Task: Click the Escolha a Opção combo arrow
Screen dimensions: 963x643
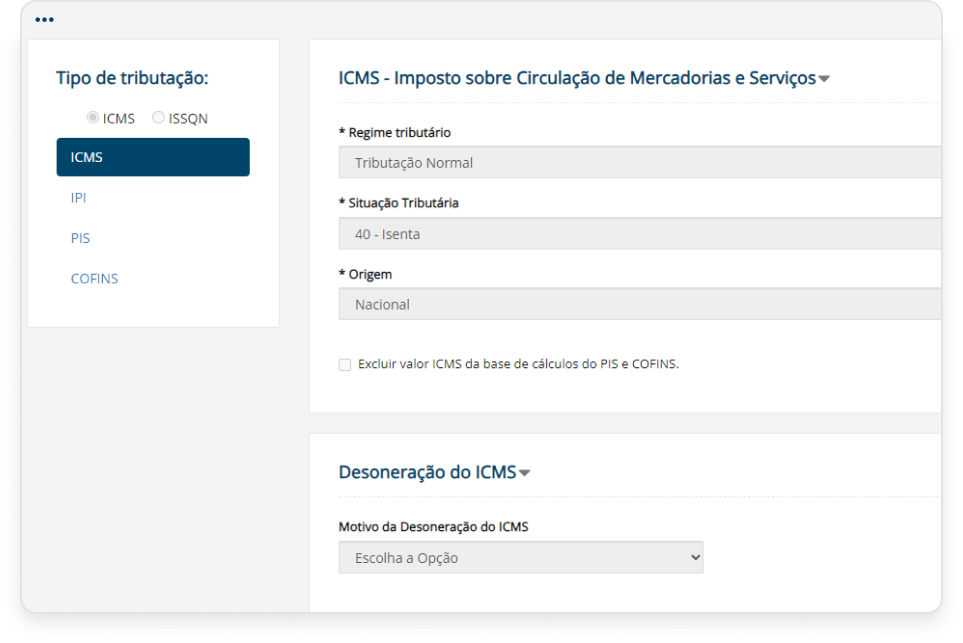Action: coord(694,557)
